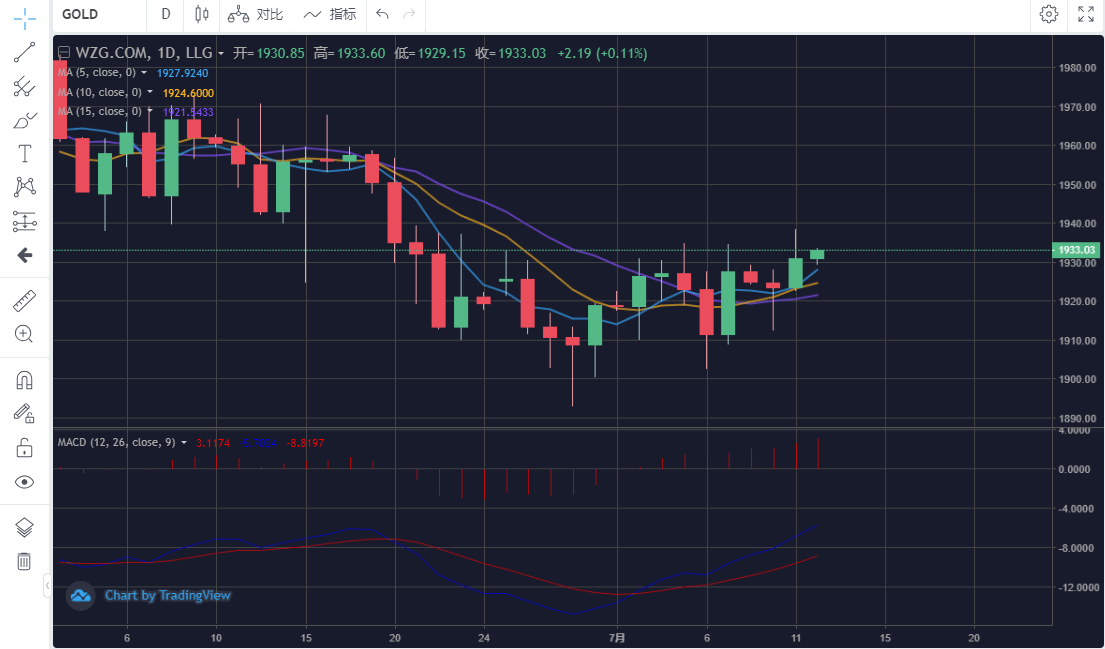Select the crosshair cursor tool
Viewport: 1105px width, 649px height.
tap(25, 19)
